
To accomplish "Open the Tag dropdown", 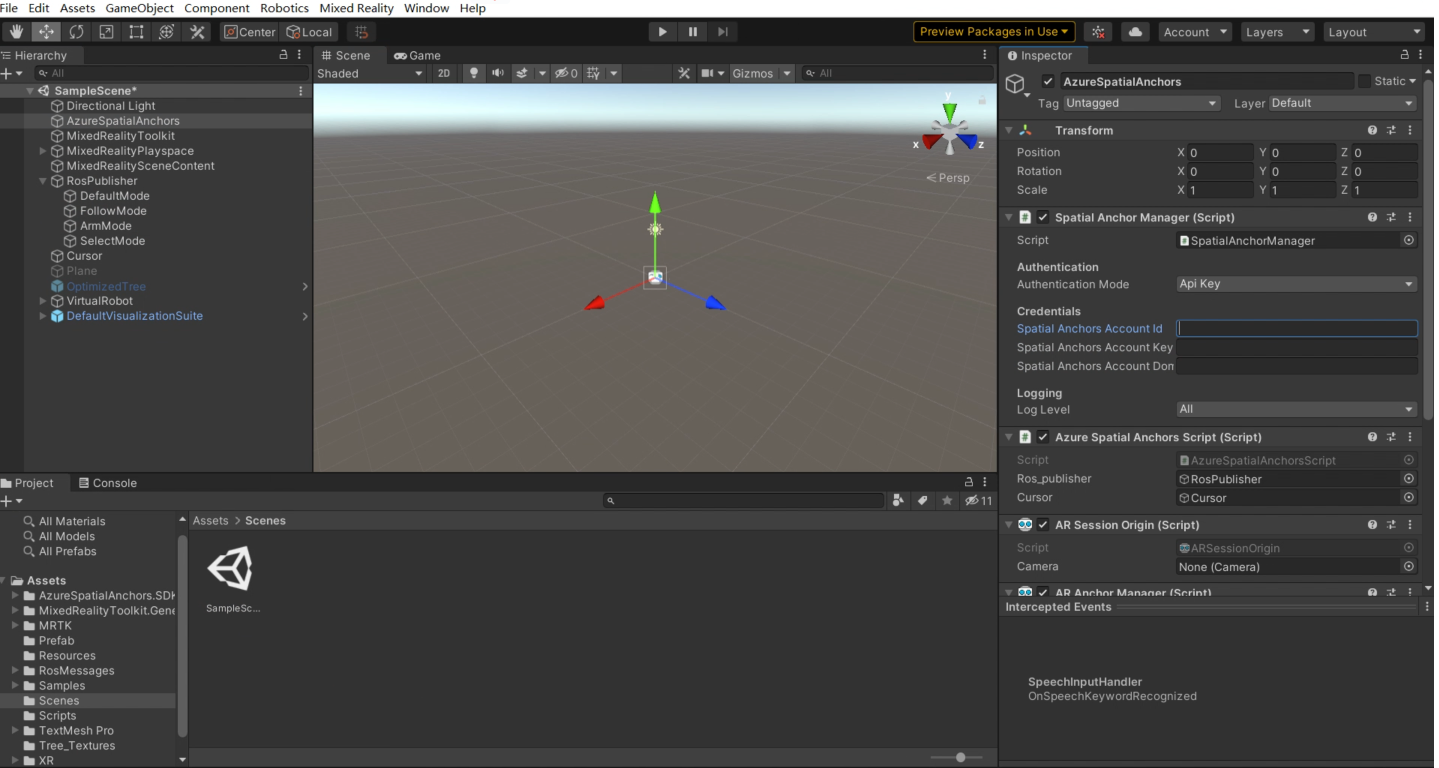I will click(1141, 103).
